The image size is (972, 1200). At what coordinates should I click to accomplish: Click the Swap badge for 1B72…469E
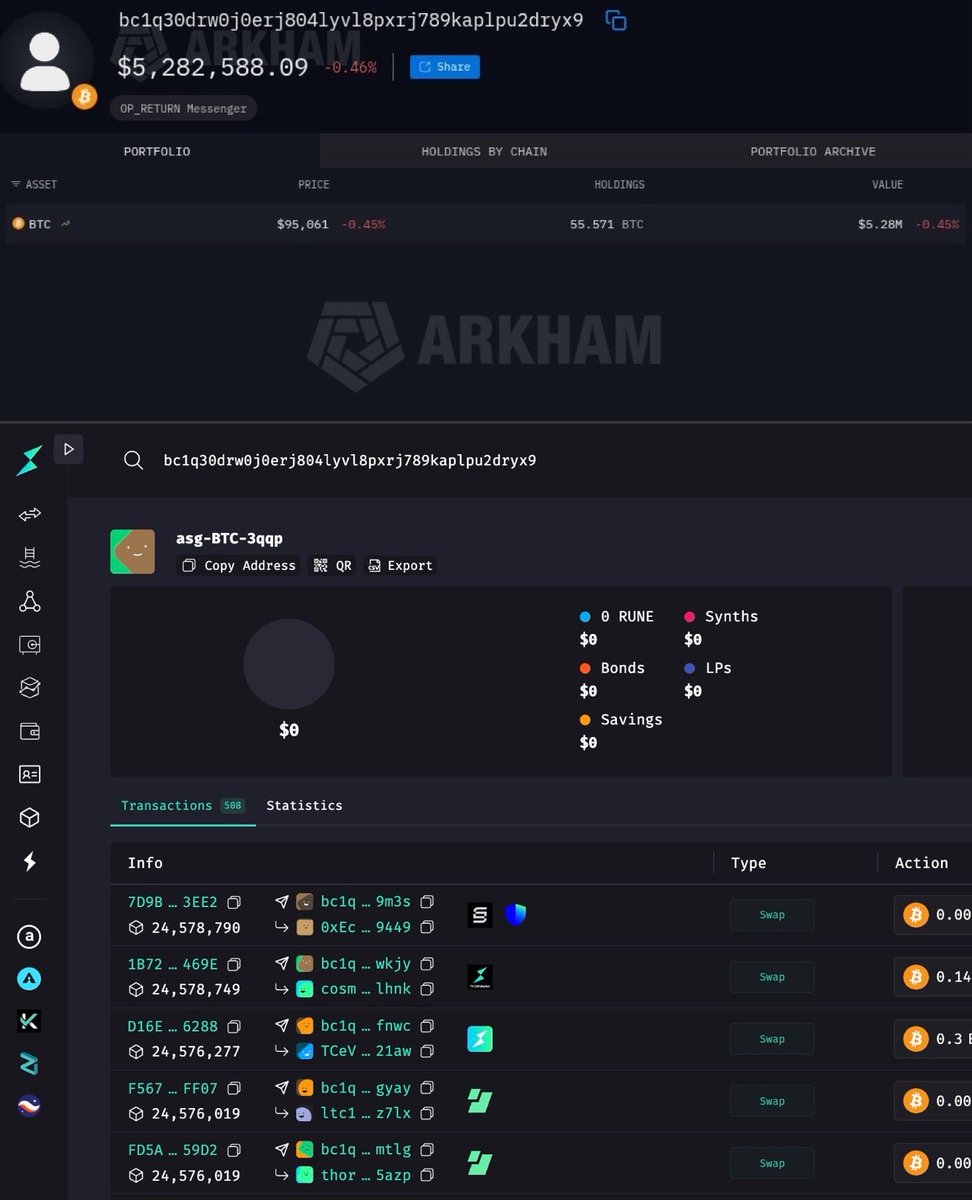pos(772,977)
